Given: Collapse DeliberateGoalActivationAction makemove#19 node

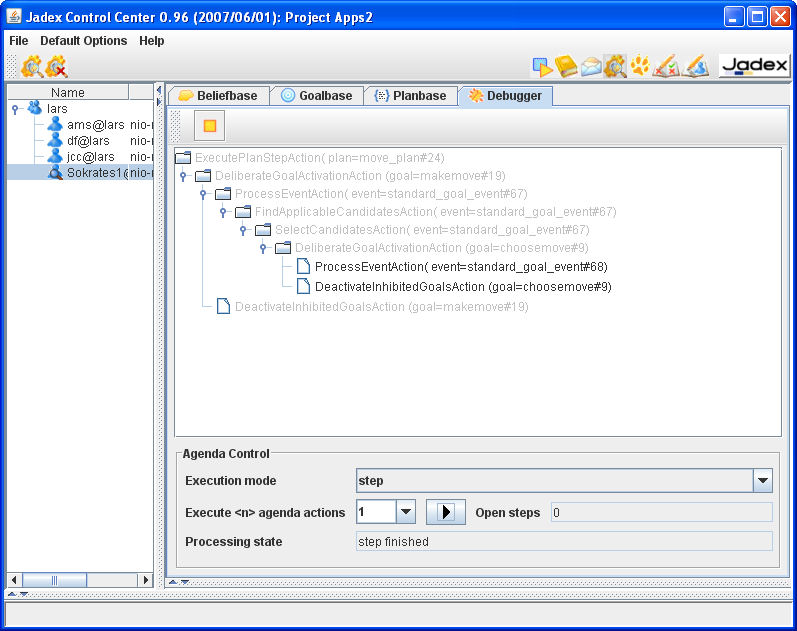Looking at the screenshot, I should click(183, 176).
